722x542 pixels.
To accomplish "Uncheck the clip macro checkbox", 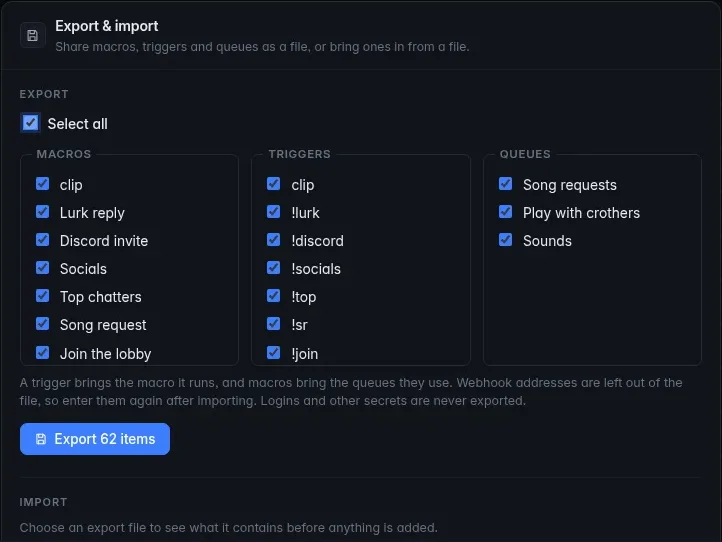I will (42, 184).
